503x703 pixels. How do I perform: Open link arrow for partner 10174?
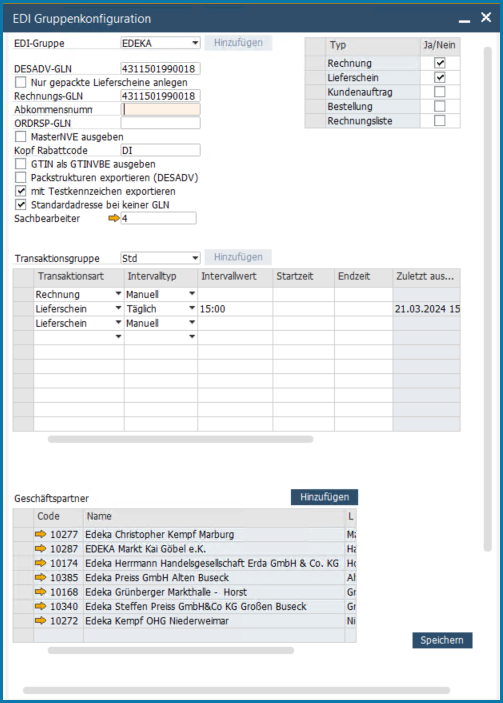40,563
